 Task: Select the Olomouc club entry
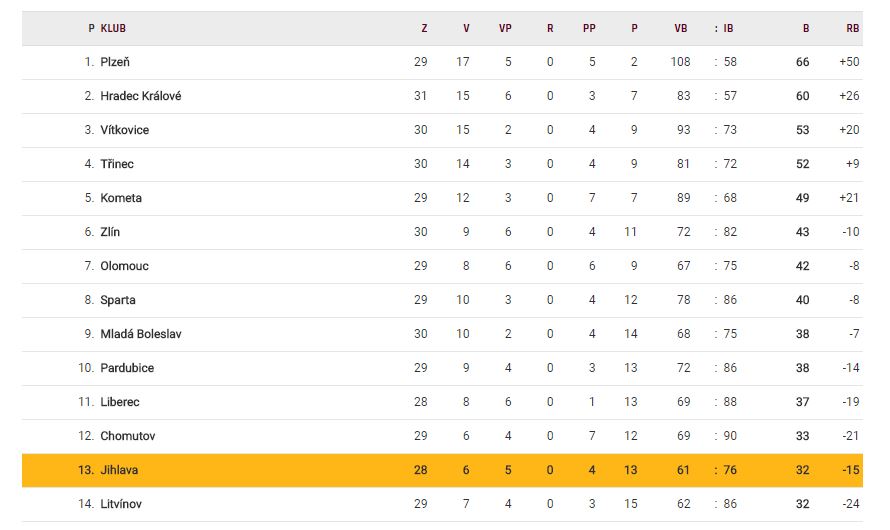[124, 266]
